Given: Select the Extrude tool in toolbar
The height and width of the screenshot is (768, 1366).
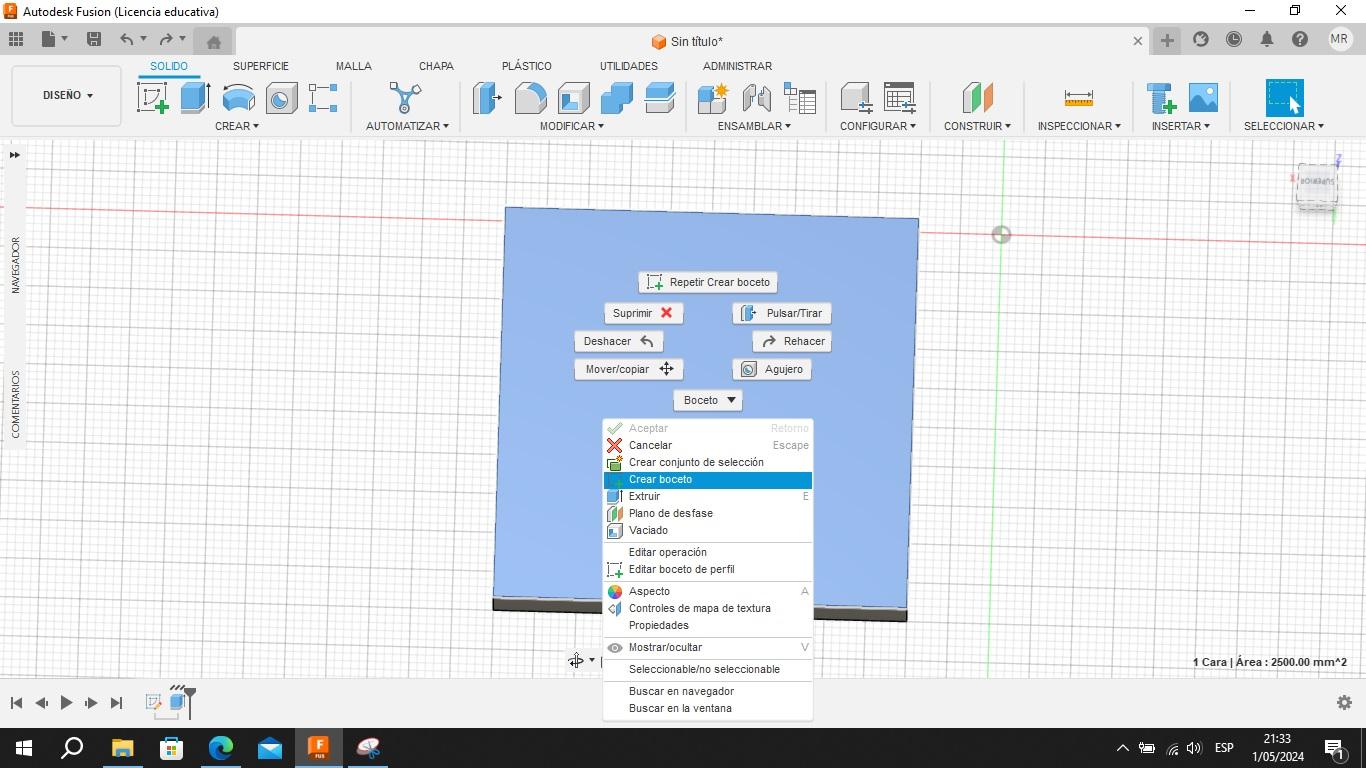Looking at the screenshot, I should click(195, 98).
